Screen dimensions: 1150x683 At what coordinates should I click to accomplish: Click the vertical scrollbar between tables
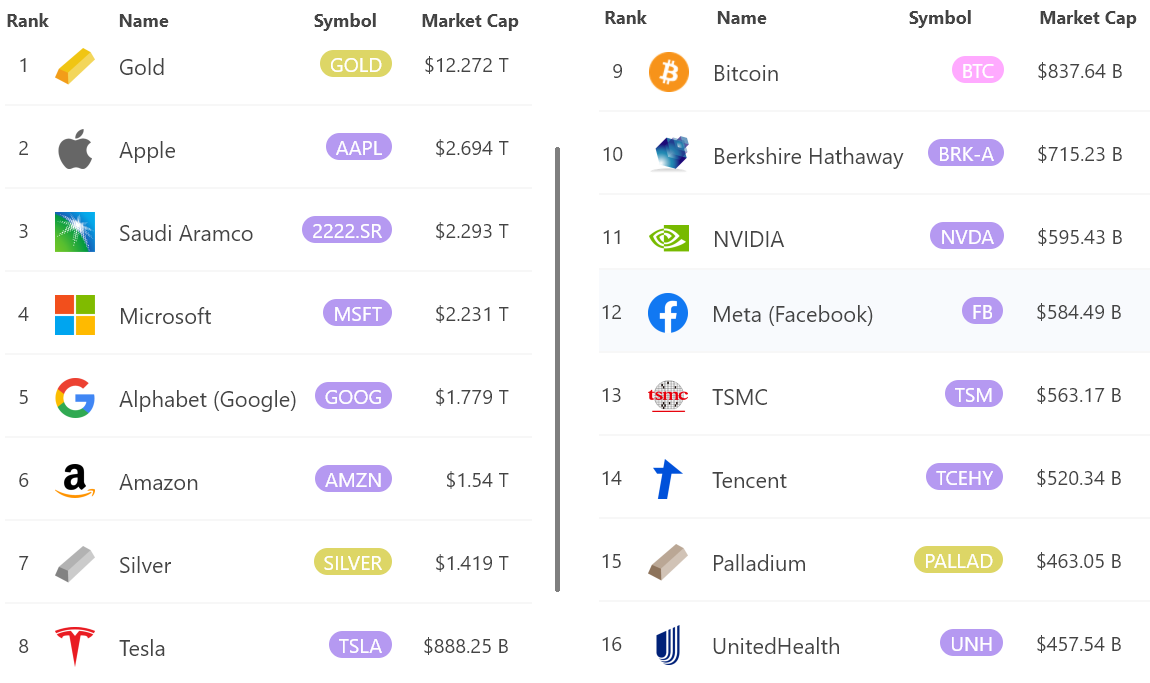(x=557, y=370)
